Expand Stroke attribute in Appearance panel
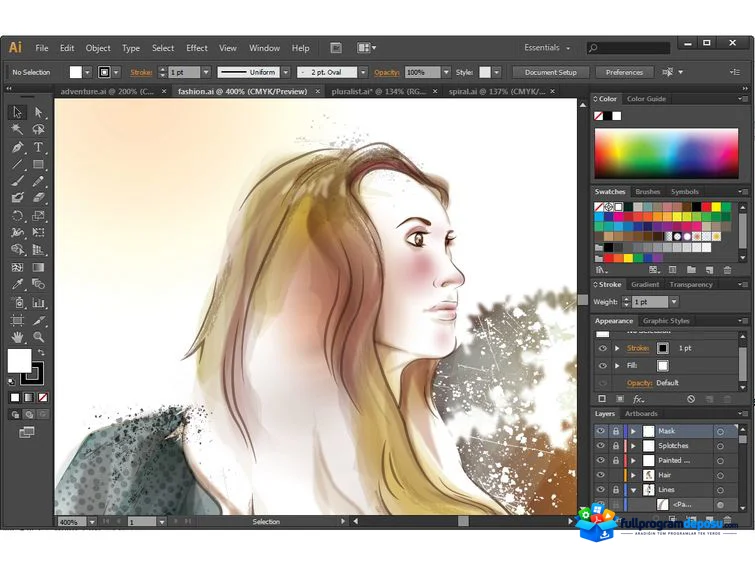The height and width of the screenshot is (566, 755). click(x=617, y=348)
